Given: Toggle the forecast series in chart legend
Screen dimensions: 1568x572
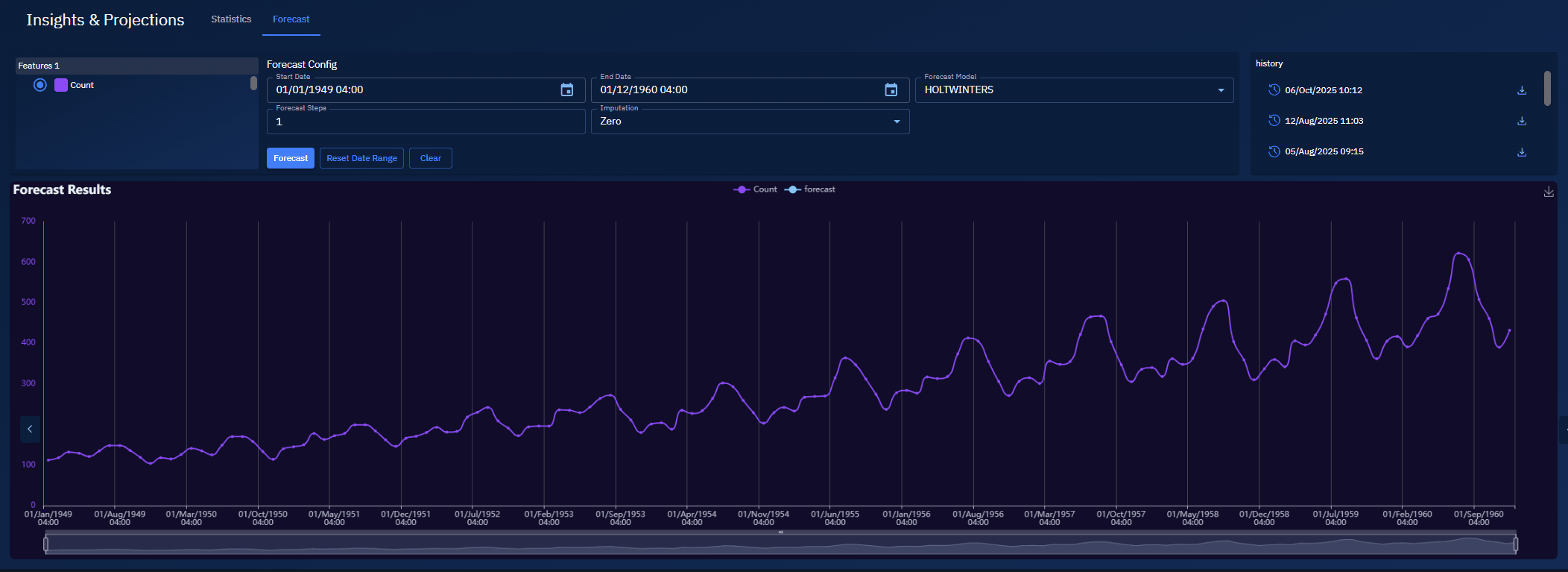Looking at the screenshot, I should tap(810, 189).
